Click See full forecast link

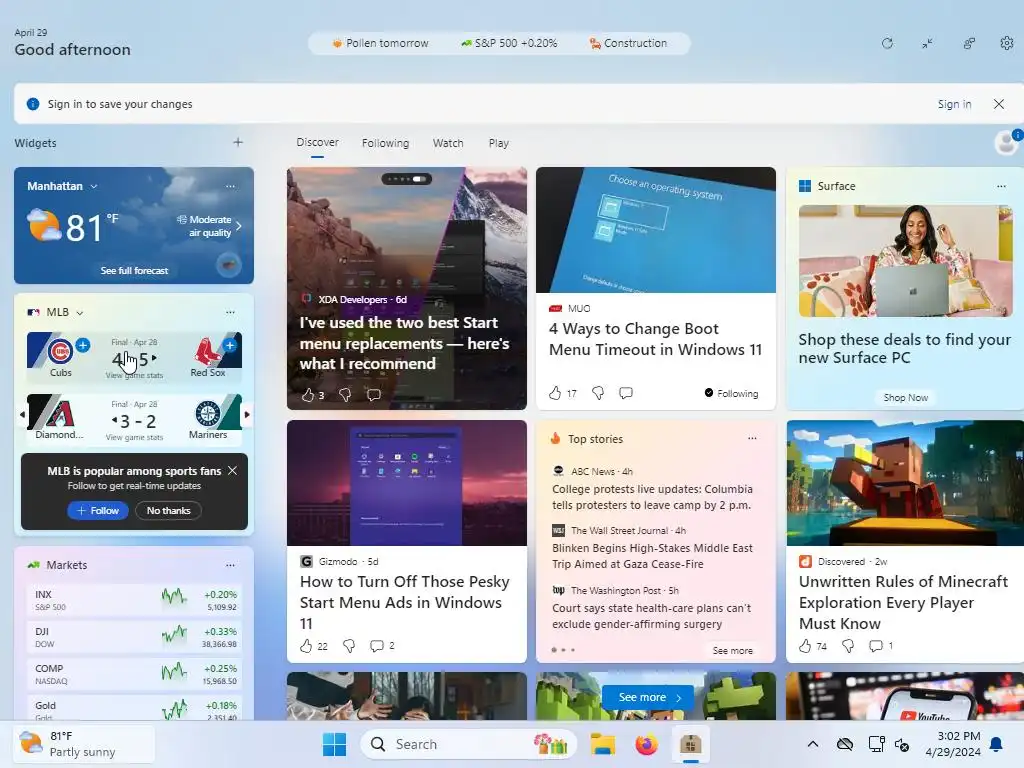tap(135, 270)
